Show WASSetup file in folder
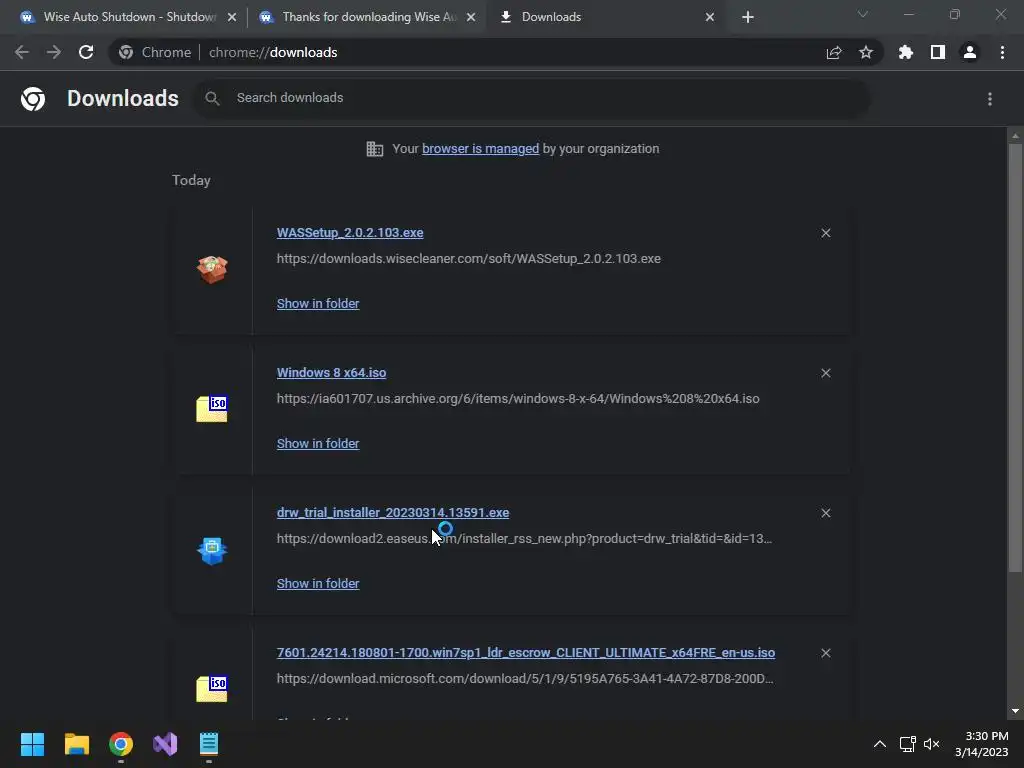Image resolution: width=1024 pixels, height=768 pixels. 318,304
